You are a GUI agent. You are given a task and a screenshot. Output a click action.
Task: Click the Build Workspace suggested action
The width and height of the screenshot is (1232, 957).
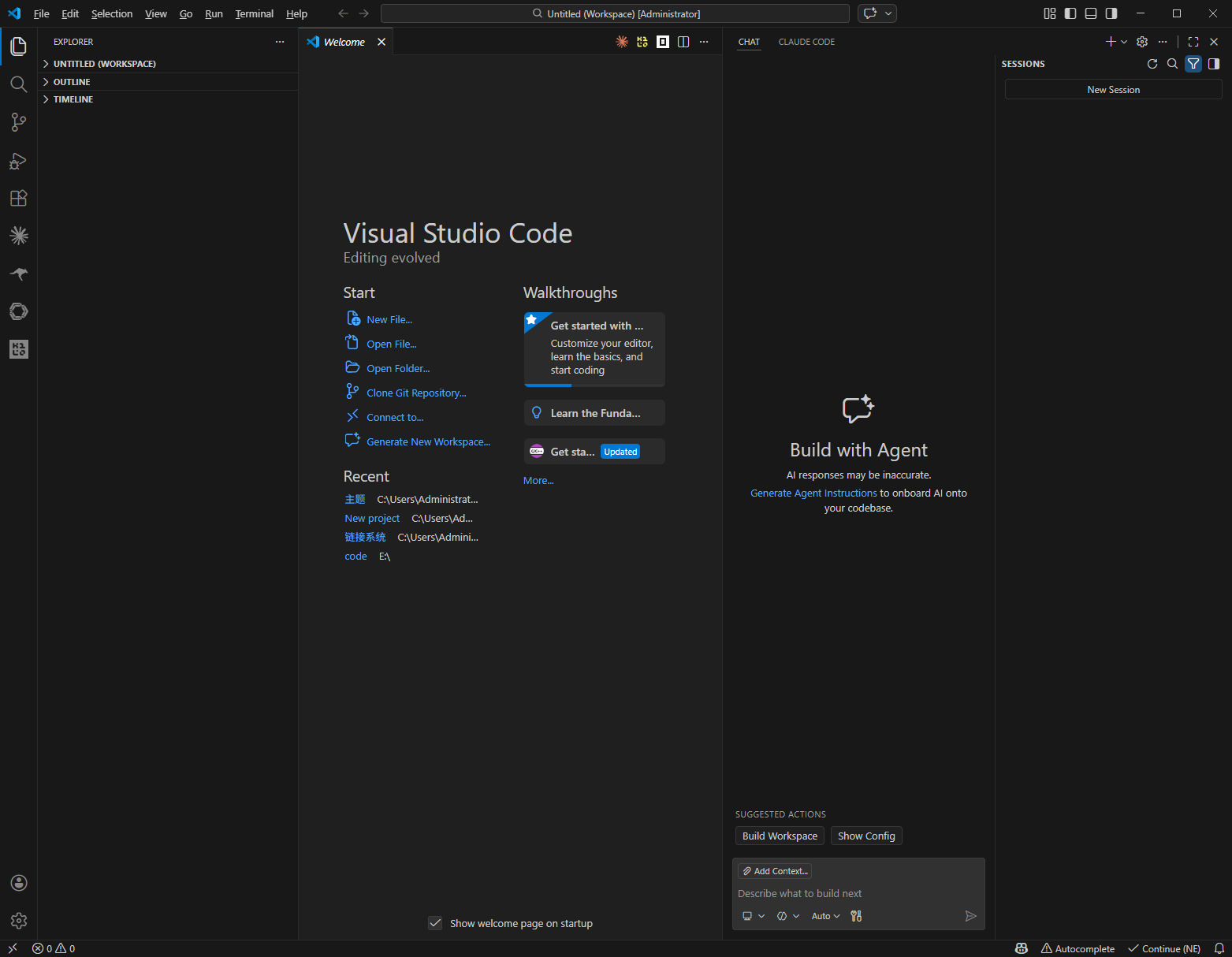click(780, 836)
